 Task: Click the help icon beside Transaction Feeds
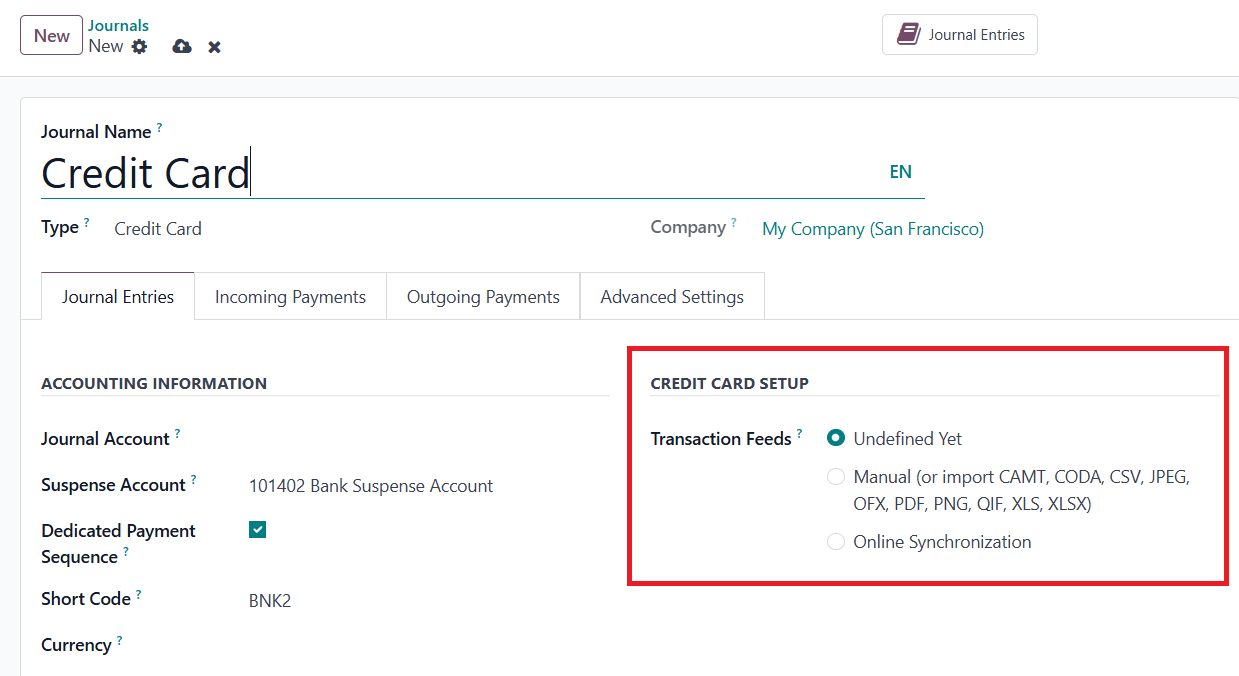point(799,434)
